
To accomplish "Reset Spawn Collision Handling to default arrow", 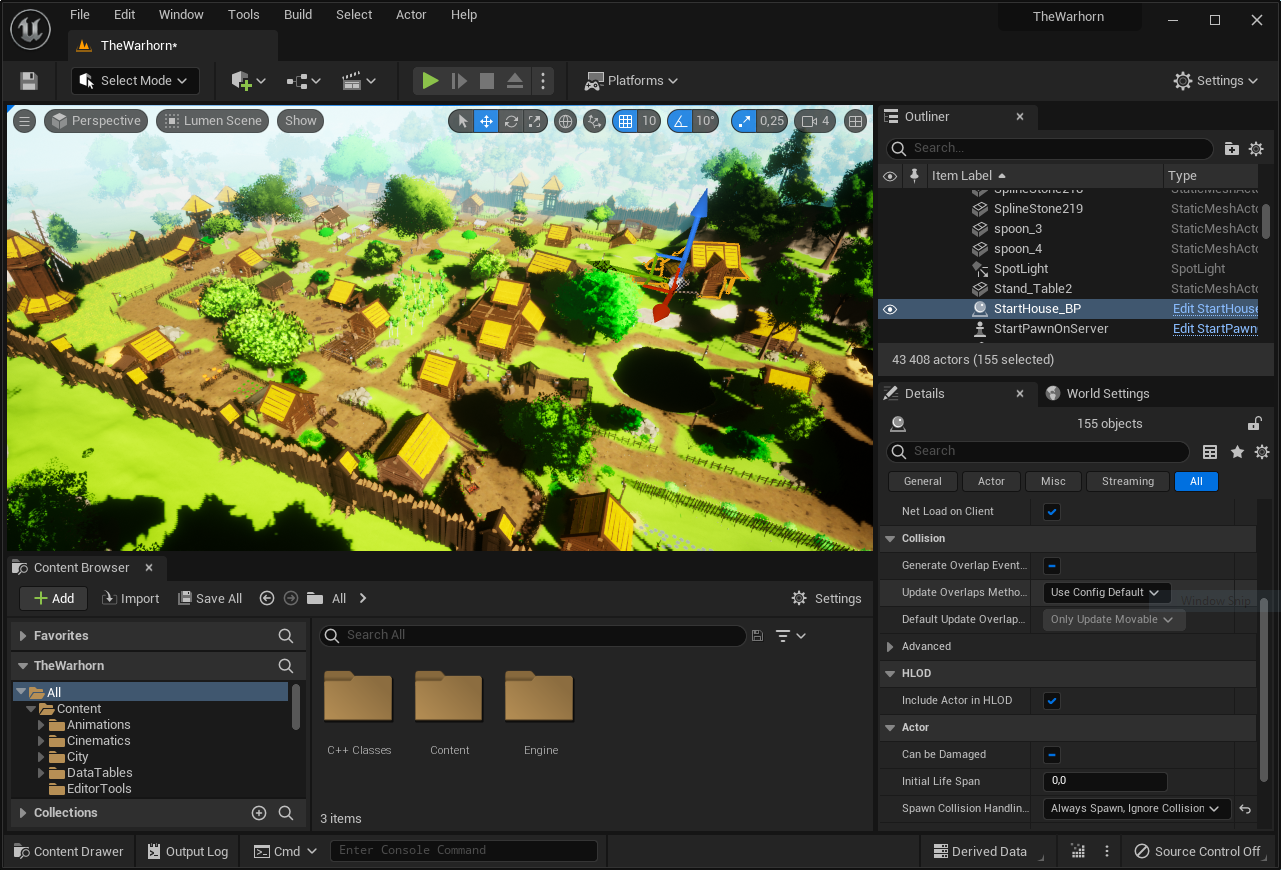I will (1245, 809).
